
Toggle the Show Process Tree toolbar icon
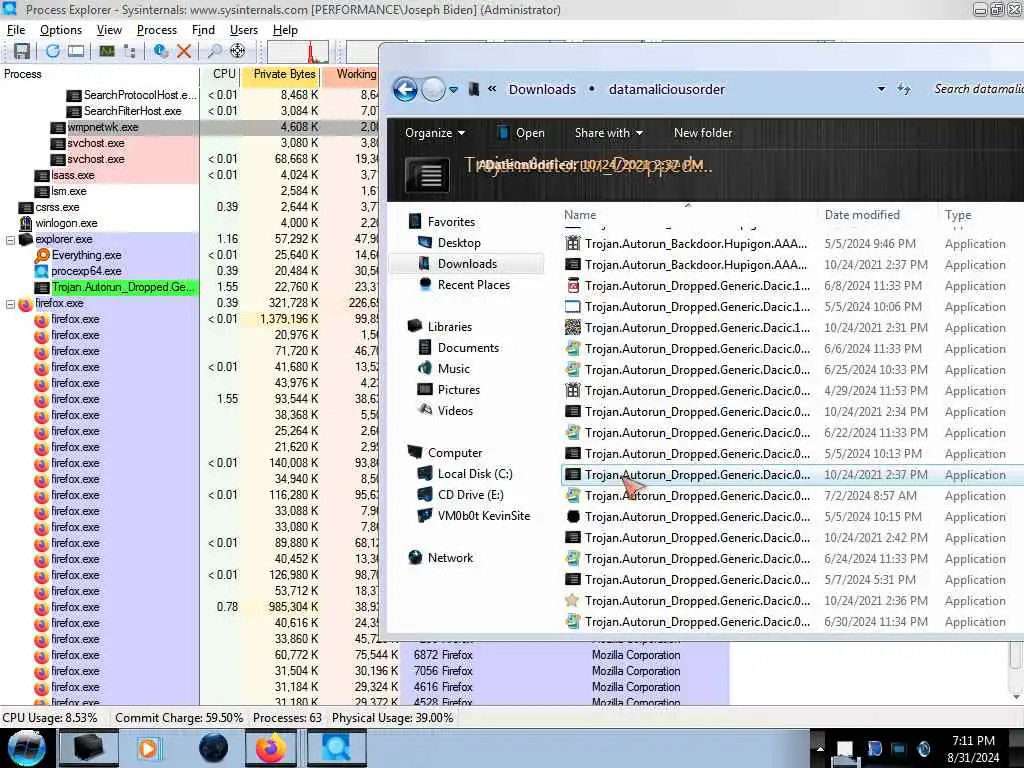130,51
